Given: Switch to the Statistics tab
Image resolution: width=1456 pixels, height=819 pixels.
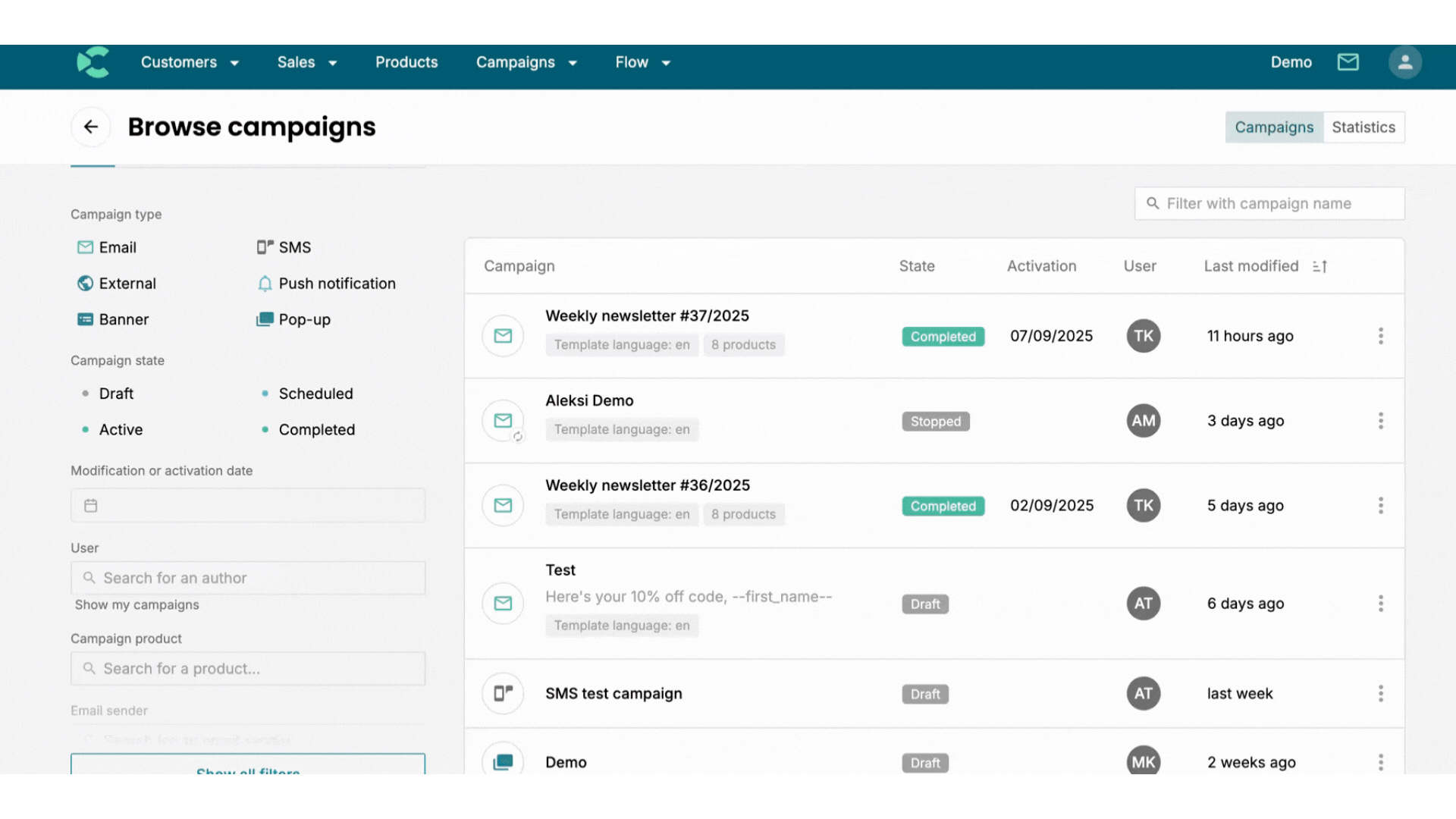Looking at the screenshot, I should coord(1363,127).
